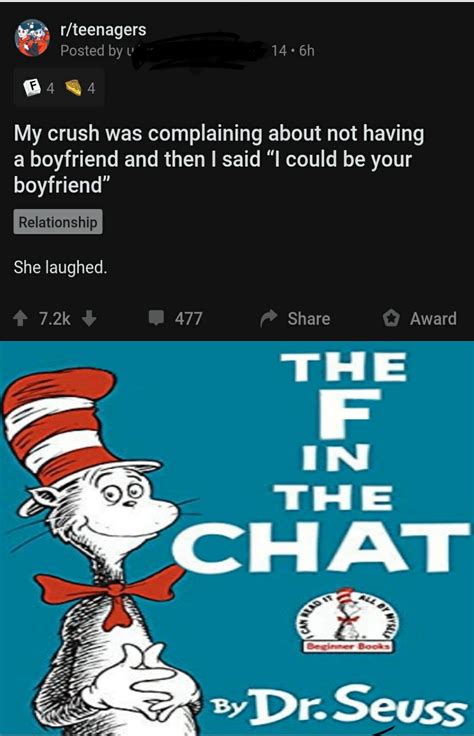
Task: Click the 7.2k vote score
Action: coord(54,319)
